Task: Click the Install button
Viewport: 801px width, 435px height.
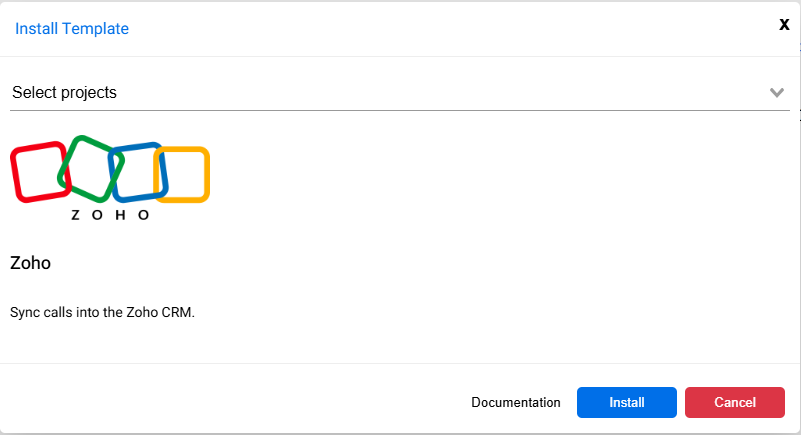Action: [x=627, y=402]
